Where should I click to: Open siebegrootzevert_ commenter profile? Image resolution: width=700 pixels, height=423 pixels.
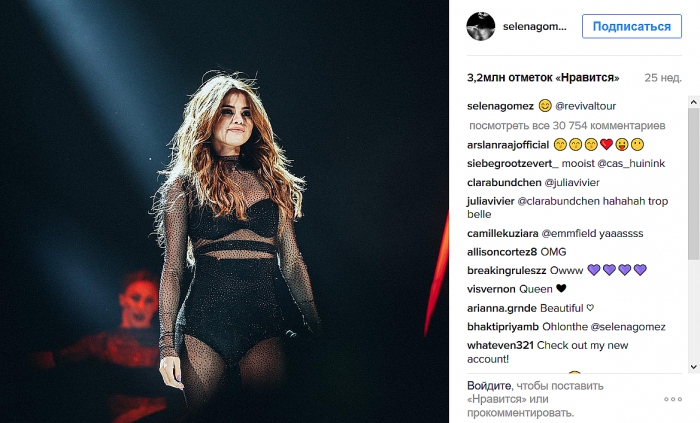[512, 164]
